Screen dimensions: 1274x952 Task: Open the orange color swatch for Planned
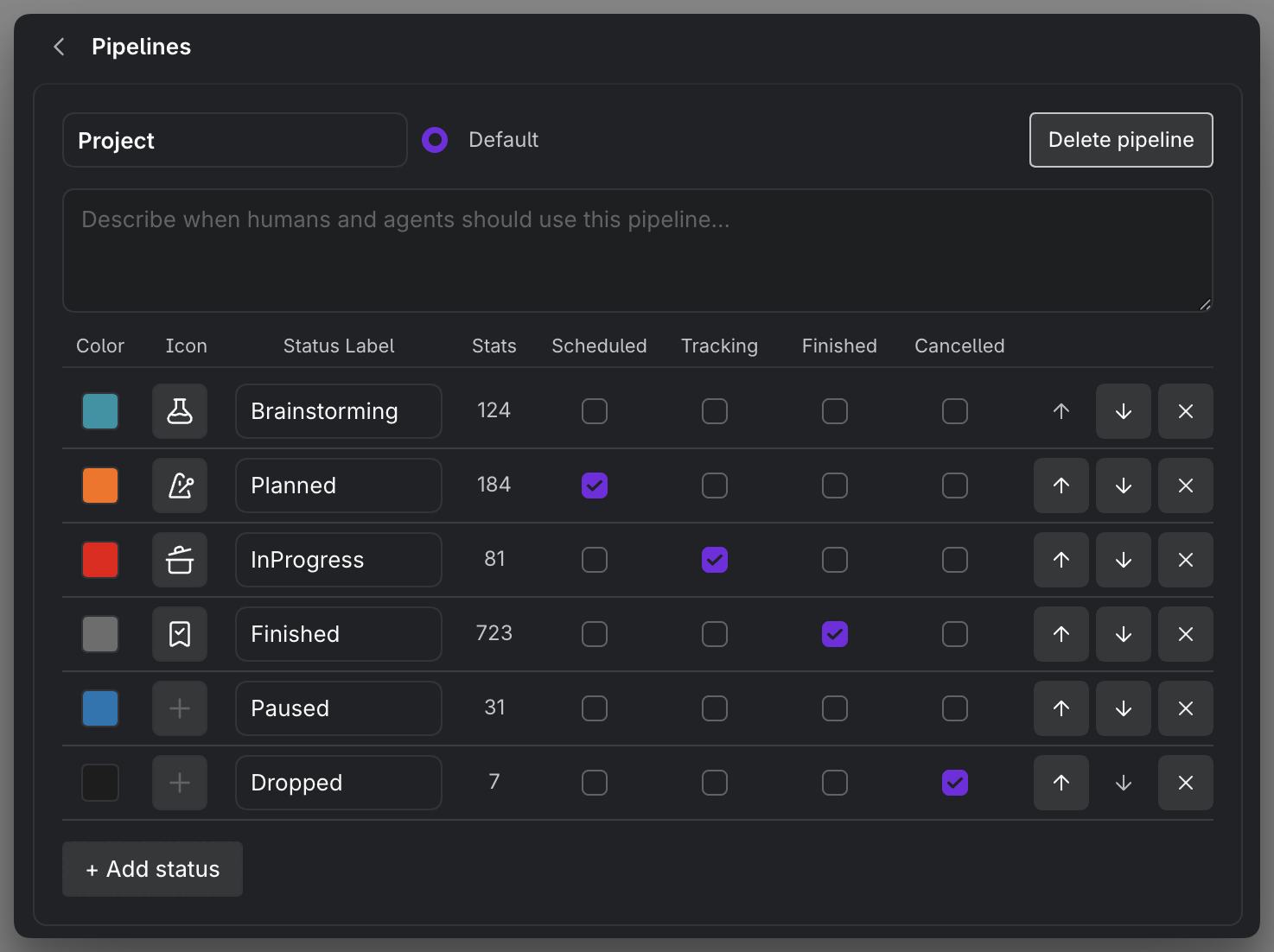(x=100, y=486)
